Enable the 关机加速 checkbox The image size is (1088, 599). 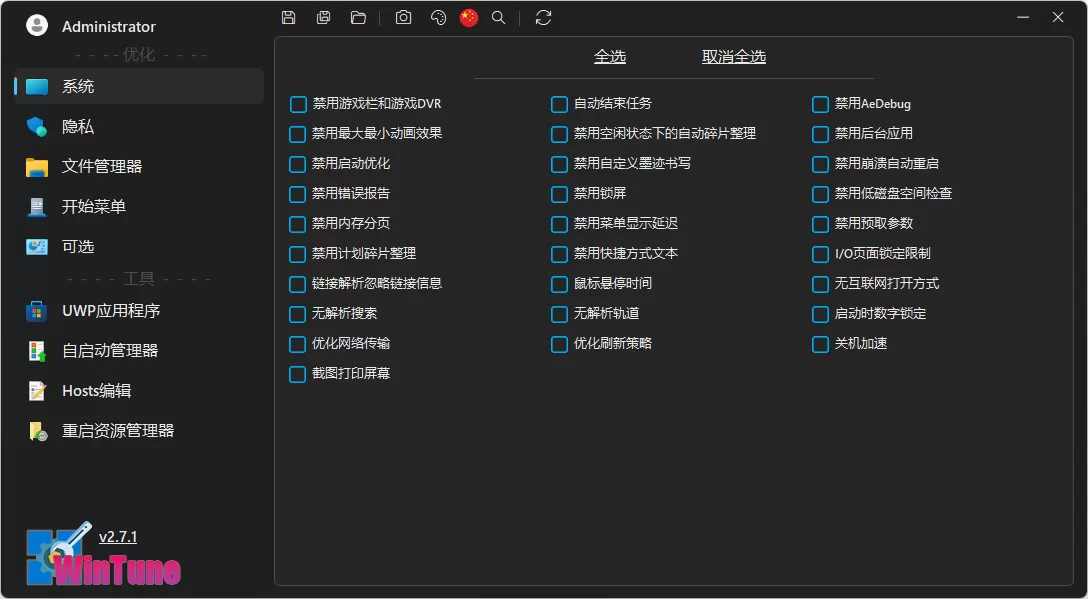coord(819,344)
